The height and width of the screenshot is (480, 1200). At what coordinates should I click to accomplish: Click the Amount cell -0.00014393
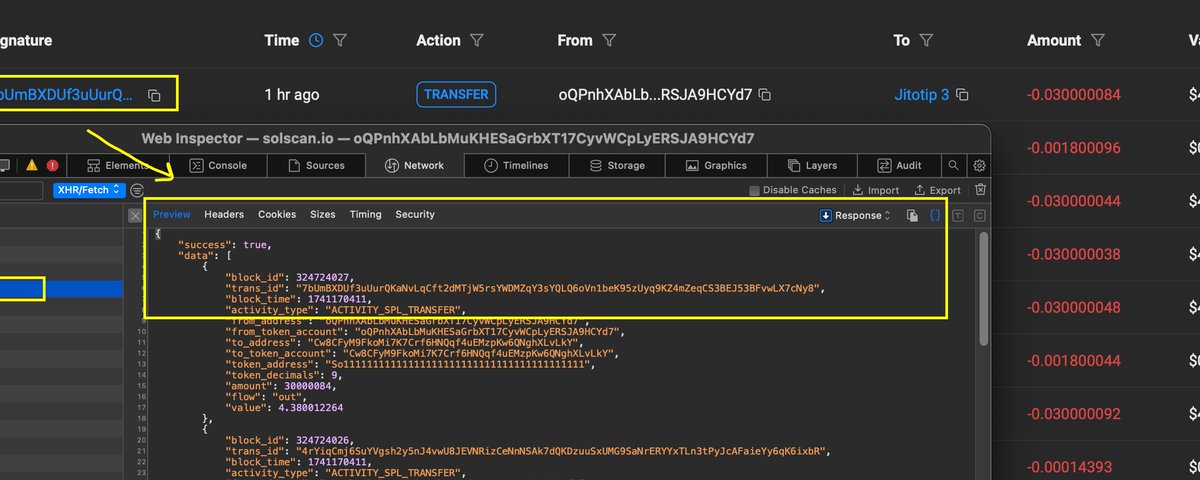[x=1068, y=466]
